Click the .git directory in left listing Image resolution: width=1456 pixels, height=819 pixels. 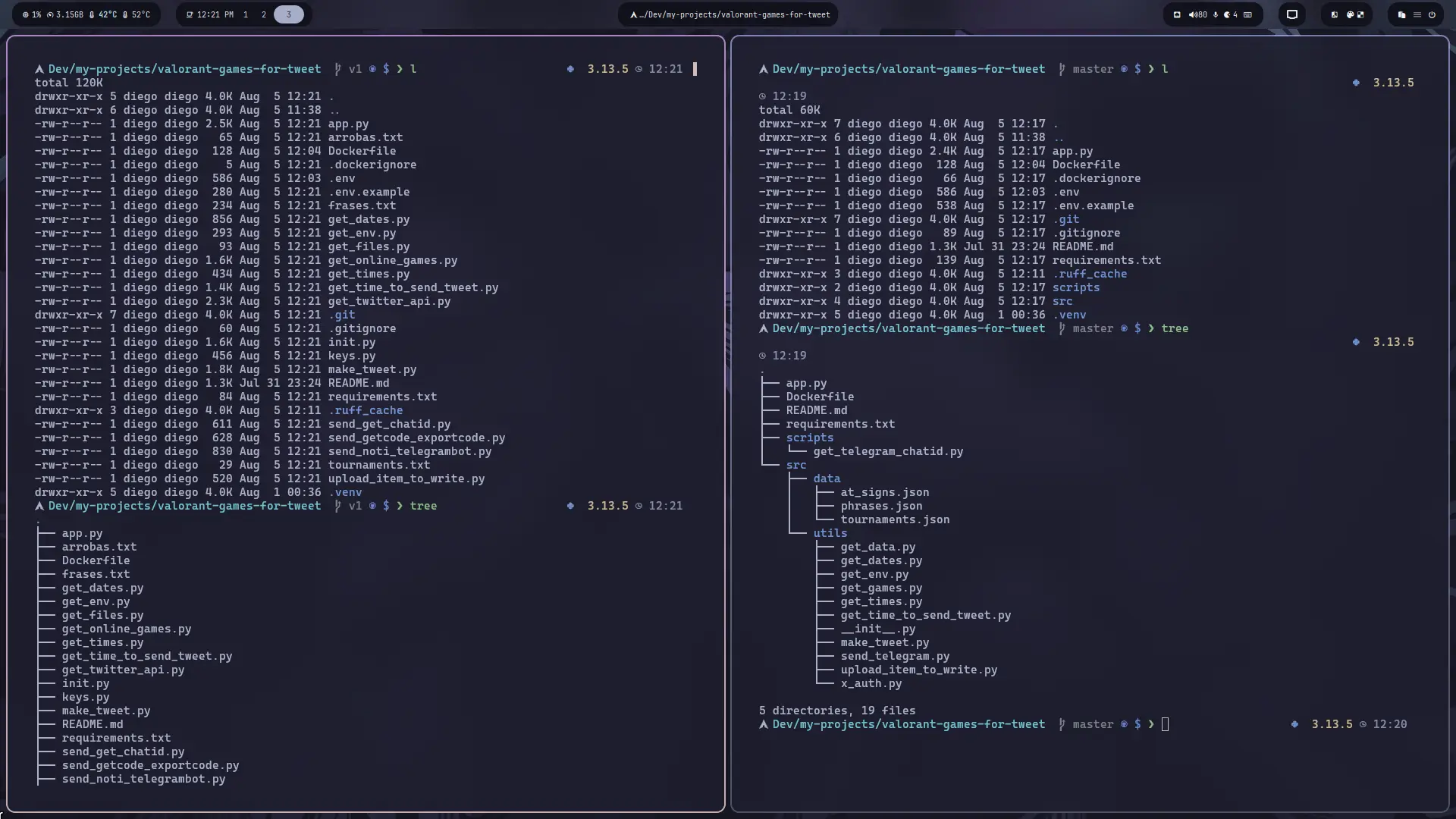pos(342,315)
